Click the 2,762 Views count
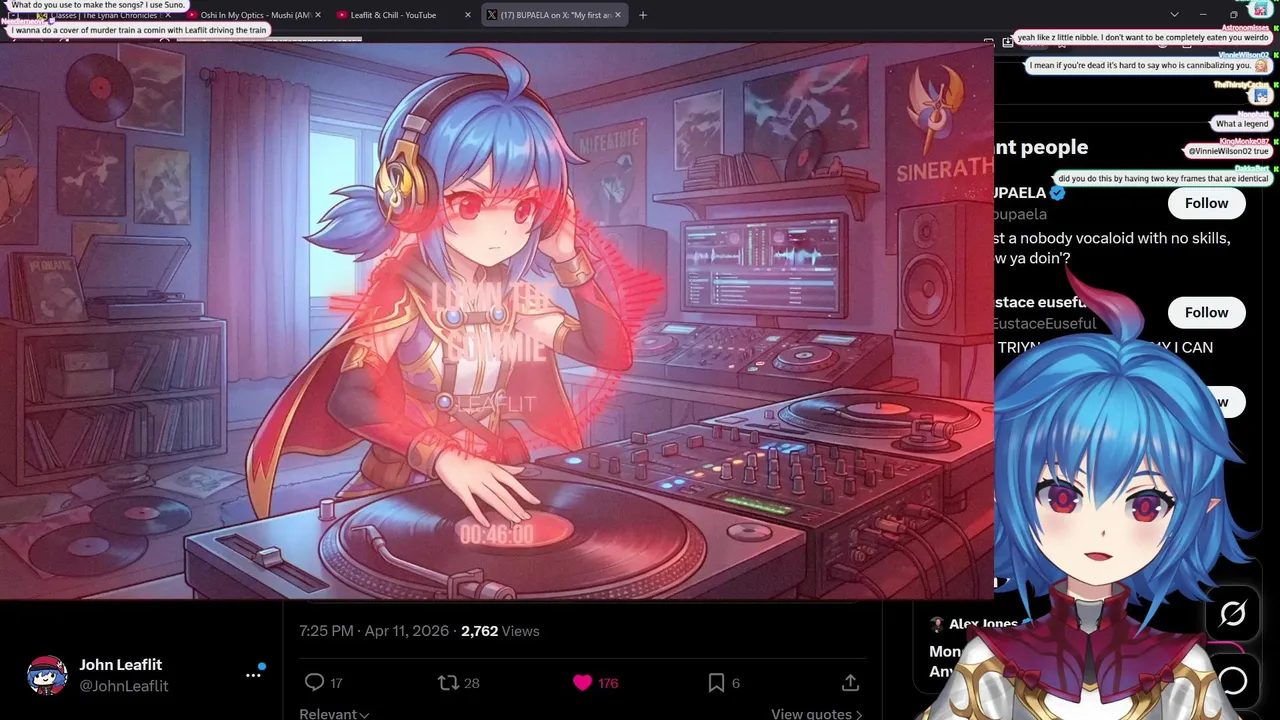1280x720 pixels. tap(500, 631)
